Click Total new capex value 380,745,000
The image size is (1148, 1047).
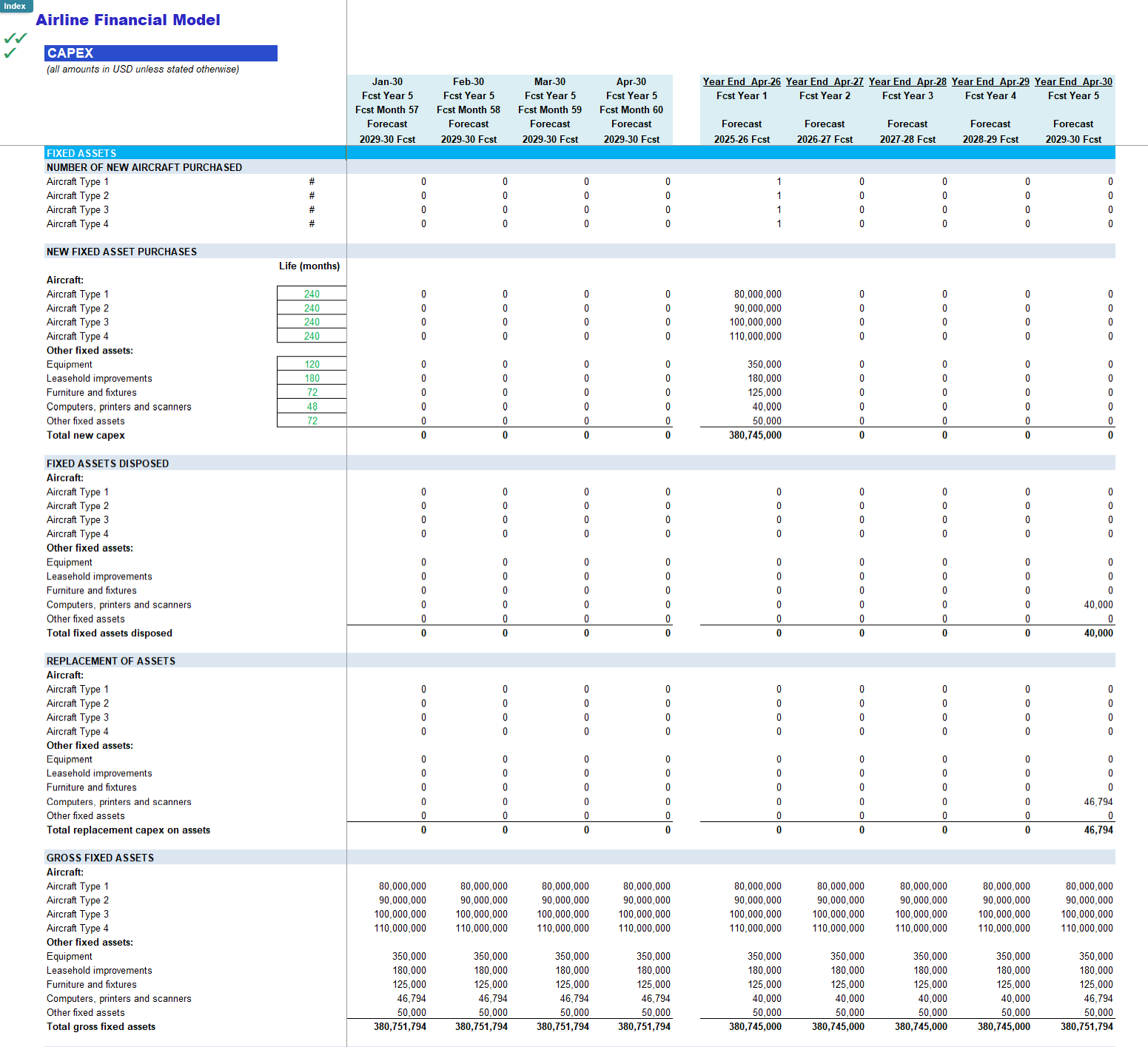755,435
